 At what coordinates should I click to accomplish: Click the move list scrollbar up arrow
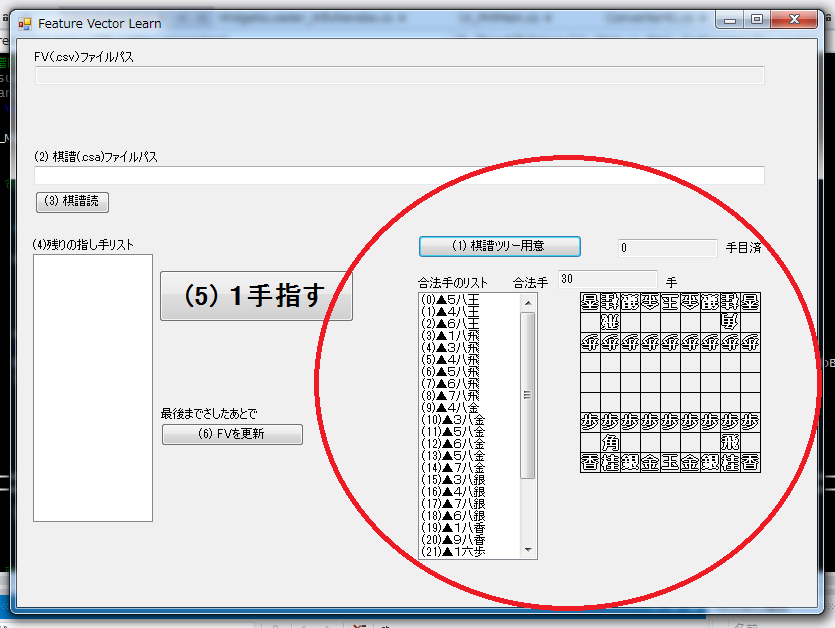pos(528,303)
